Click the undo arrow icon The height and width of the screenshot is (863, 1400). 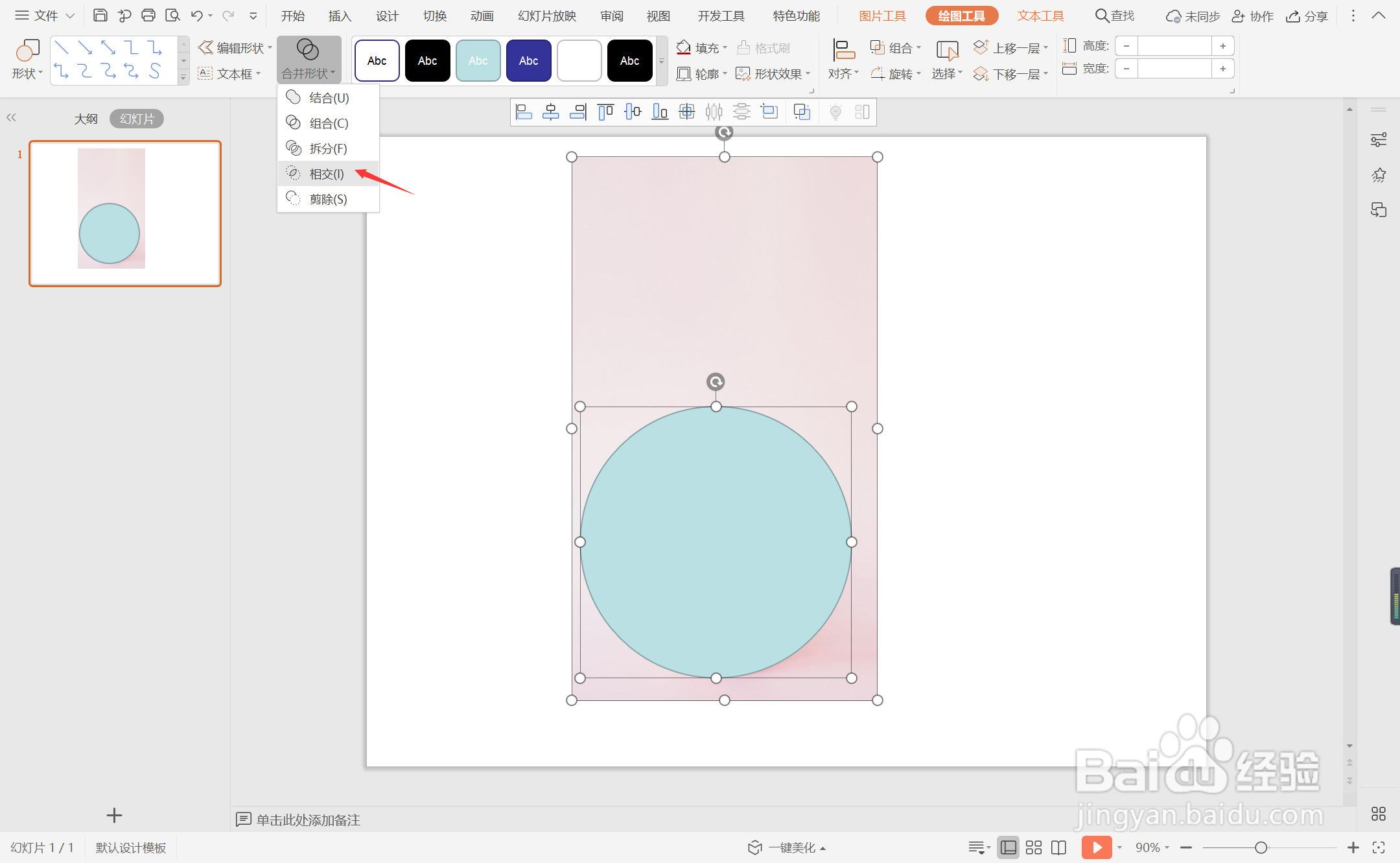point(196,16)
